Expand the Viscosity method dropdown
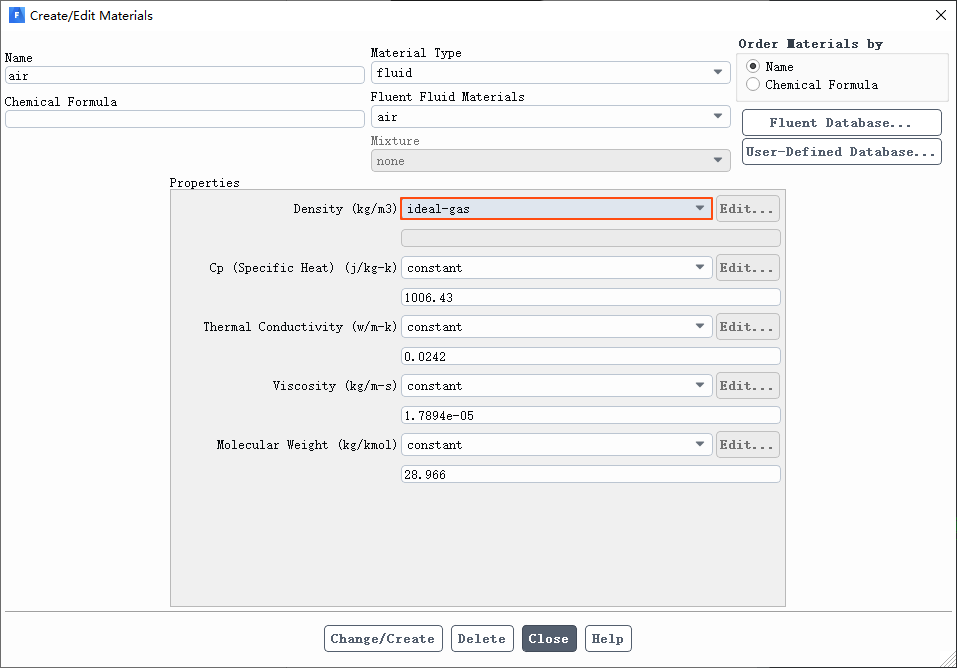957x668 pixels. (x=556, y=386)
